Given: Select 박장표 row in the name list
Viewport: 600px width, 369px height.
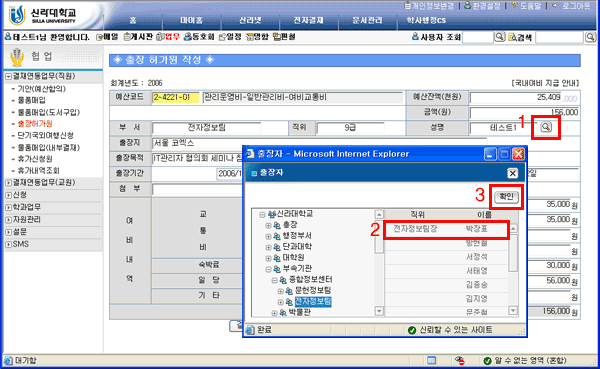Looking at the screenshot, I should [x=446, y=229].
